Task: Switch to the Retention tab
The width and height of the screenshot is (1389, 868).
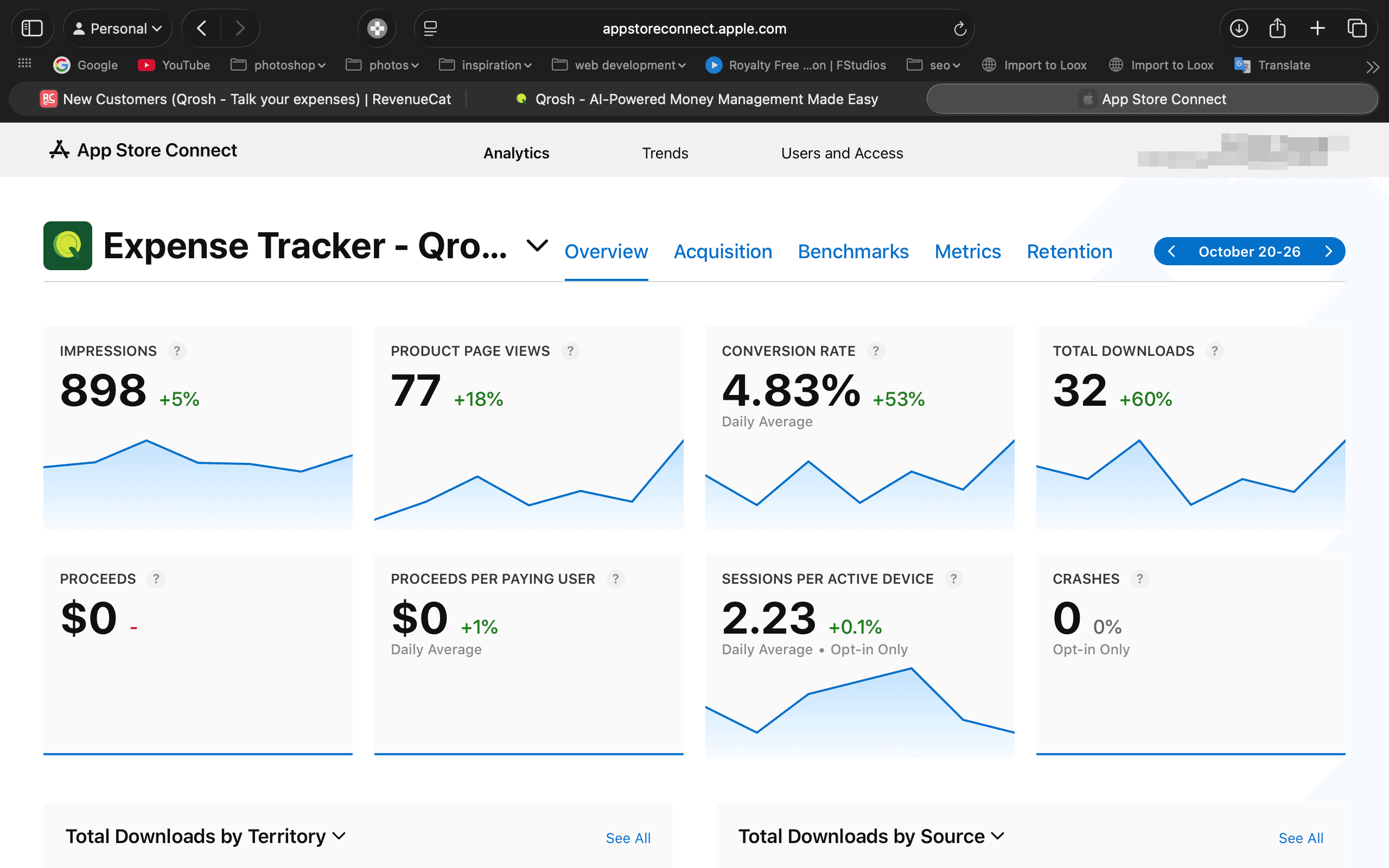Action: [1069, 251]
